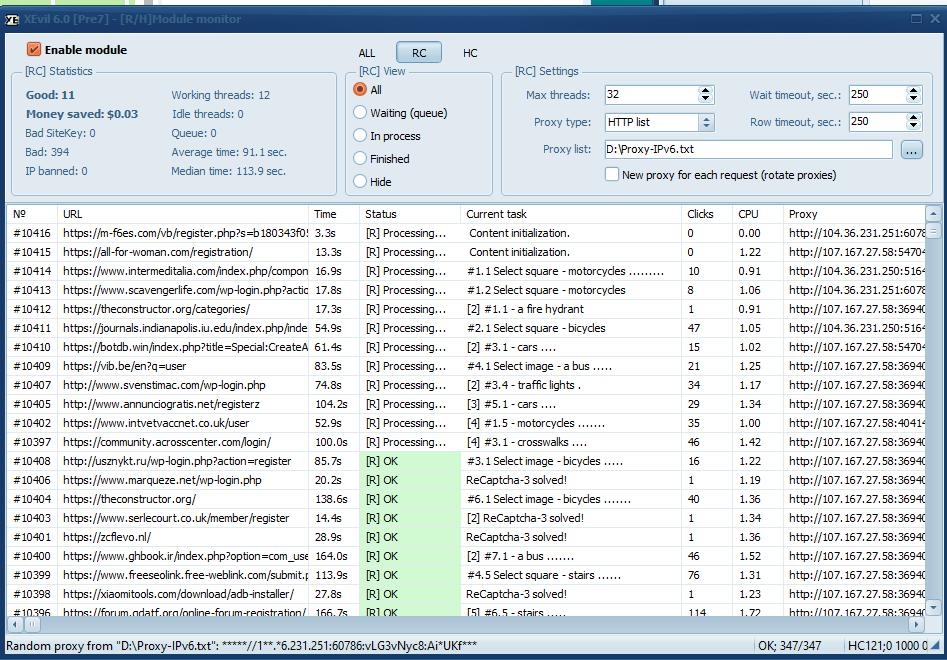The width and height of the screenshot is (947, 660).
Task: Click the XEvil app icon in title bar
Action: [12, 19]
